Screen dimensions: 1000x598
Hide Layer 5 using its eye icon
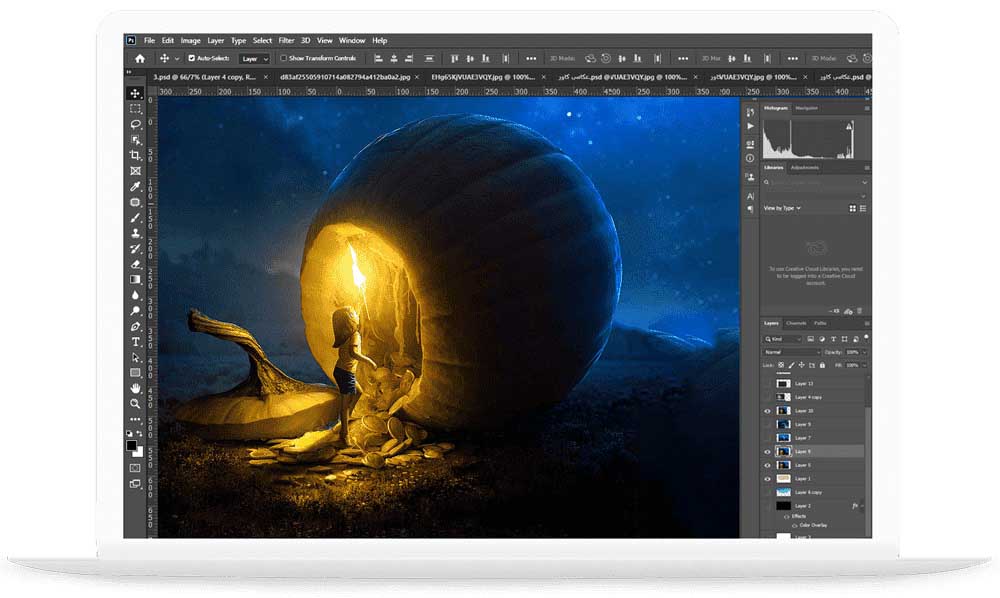click(767, 465)
